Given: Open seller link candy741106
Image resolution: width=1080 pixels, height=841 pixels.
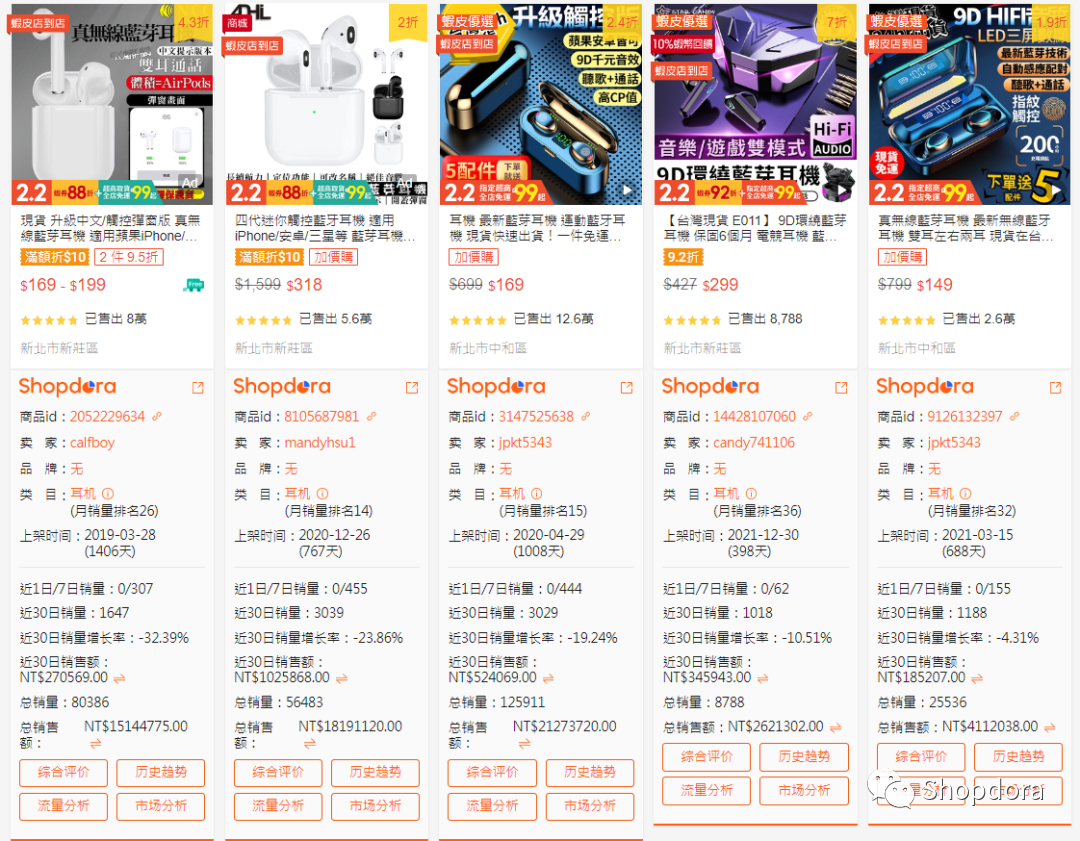Looking at the screenshot, I should [754, 443].
